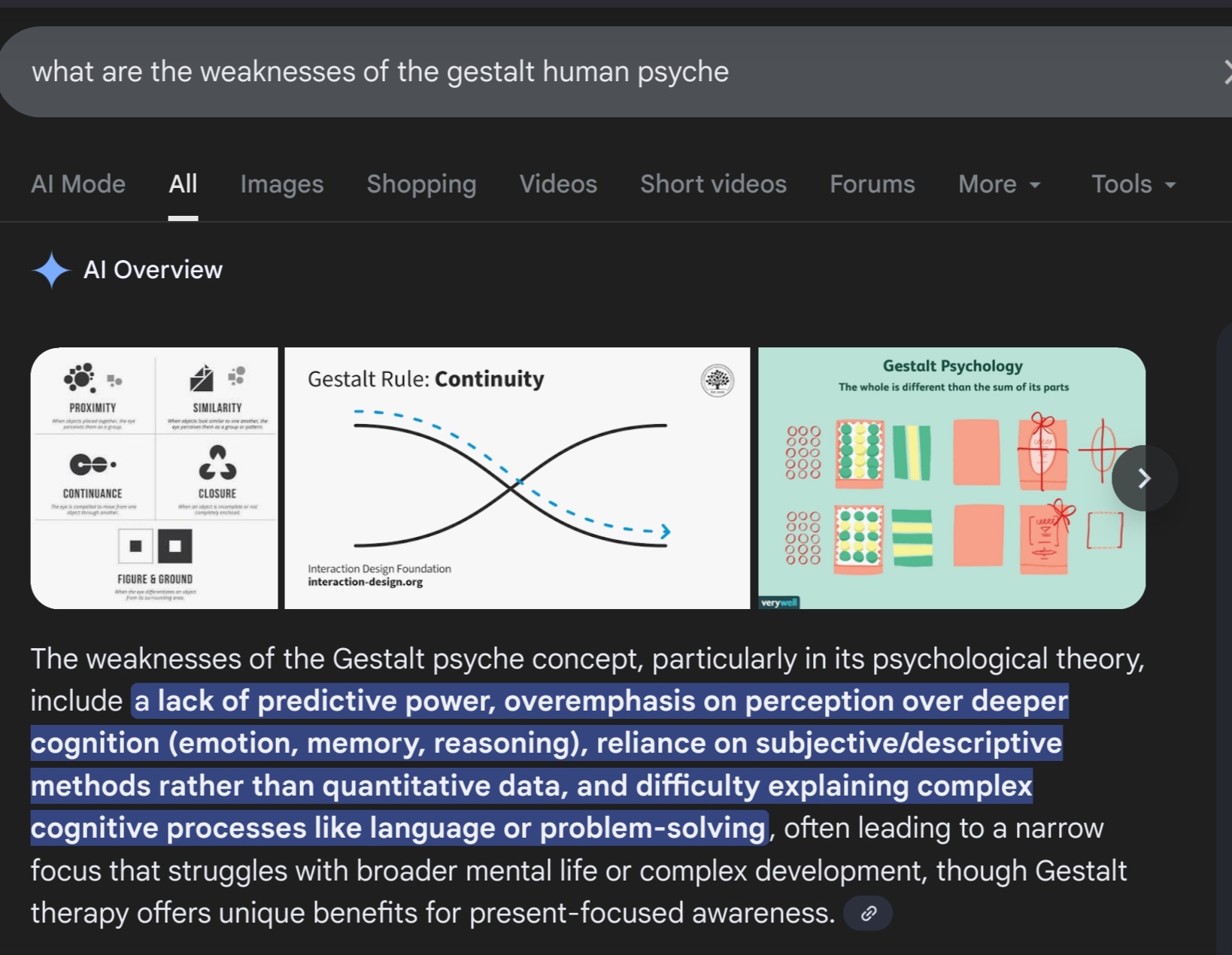The image size is (1232, 955).
Task: Expand the Tools dropdown
Action: (1133, 184)
